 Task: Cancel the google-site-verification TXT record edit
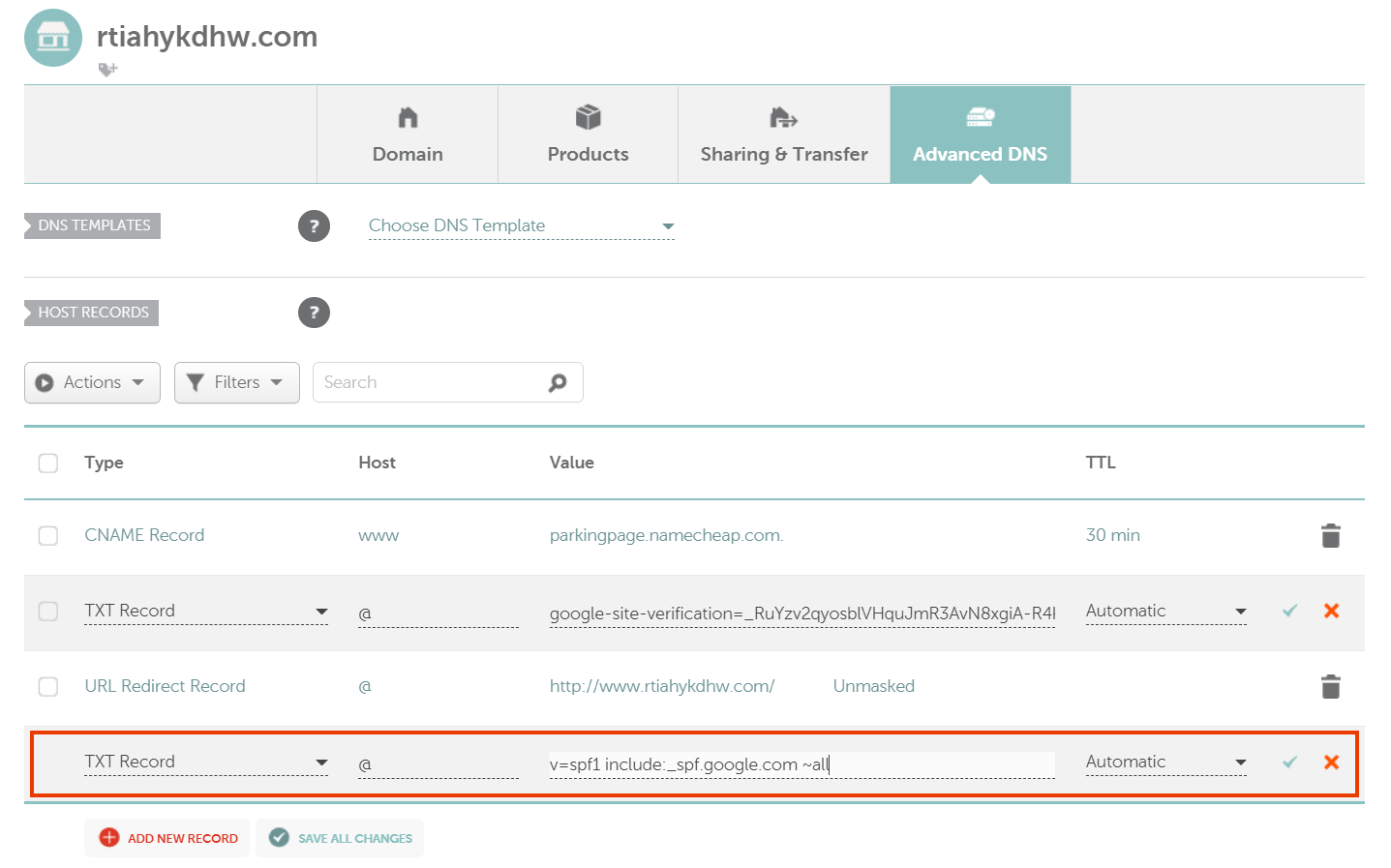[1331, 611]
